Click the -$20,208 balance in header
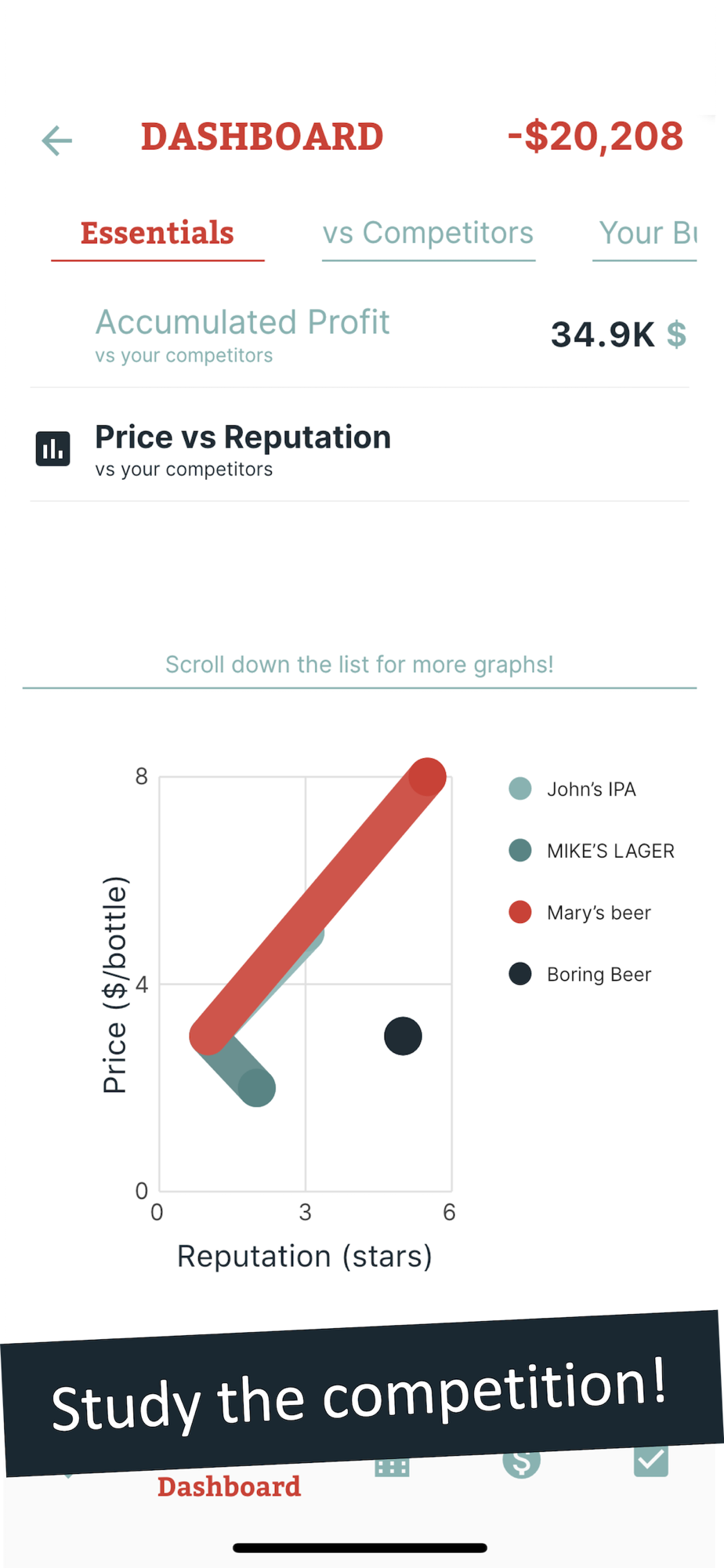 tap(595, 137)
